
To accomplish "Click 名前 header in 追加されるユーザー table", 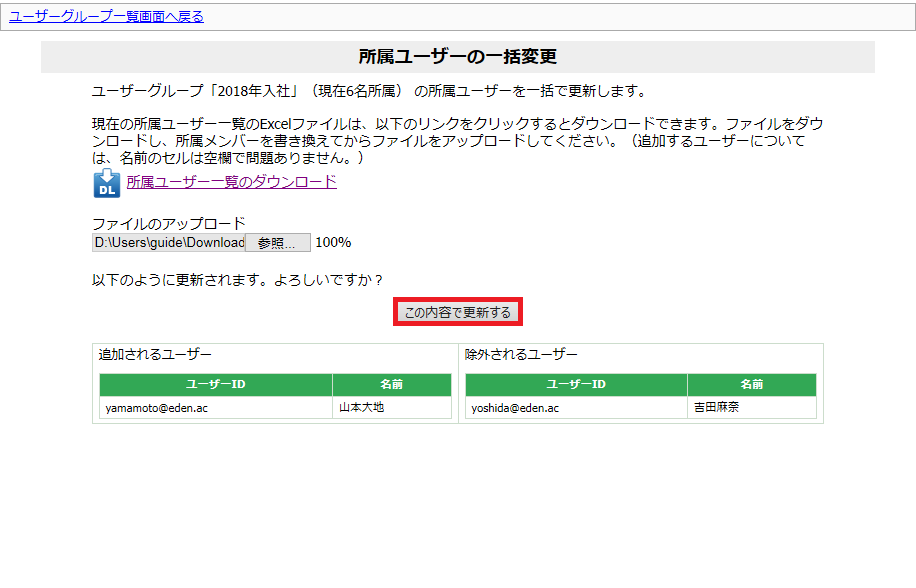I will click(392, 384).
